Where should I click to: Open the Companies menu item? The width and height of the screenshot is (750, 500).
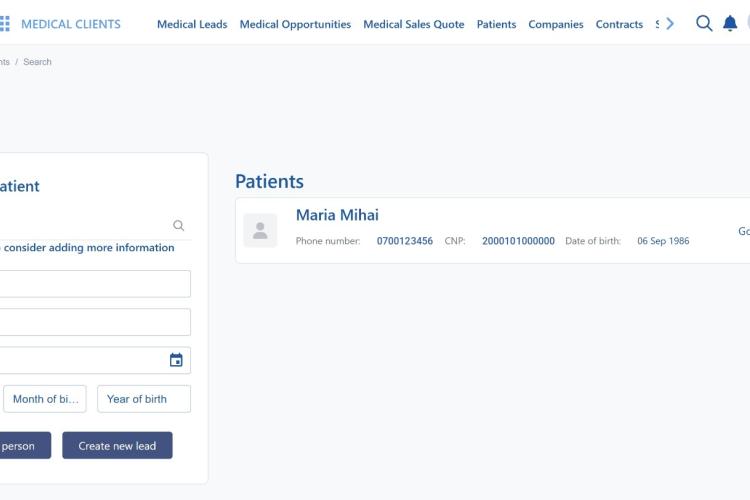(x=556, y=24)
